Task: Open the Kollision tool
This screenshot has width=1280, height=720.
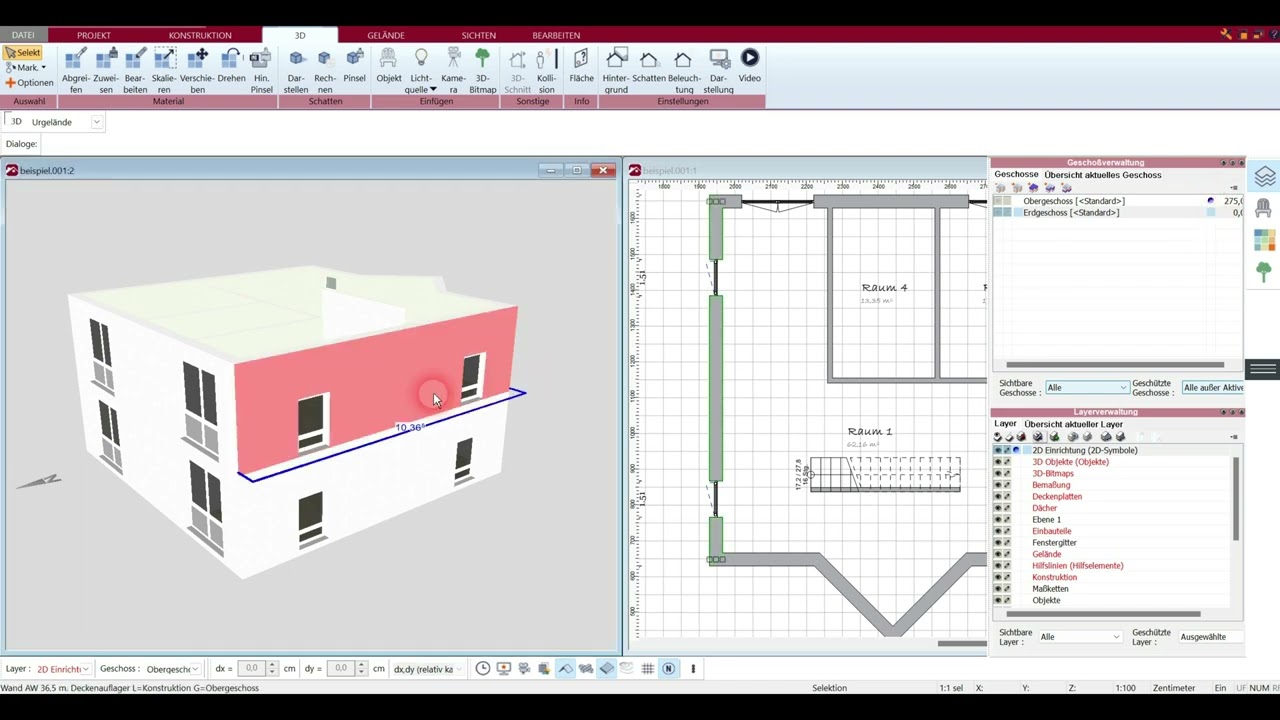Action: [x=546, y=70]
